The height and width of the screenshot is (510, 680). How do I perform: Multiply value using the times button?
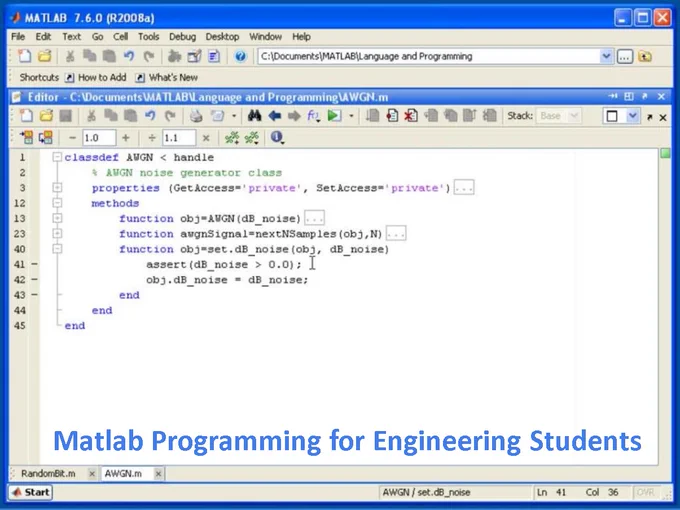click(206, 138)
